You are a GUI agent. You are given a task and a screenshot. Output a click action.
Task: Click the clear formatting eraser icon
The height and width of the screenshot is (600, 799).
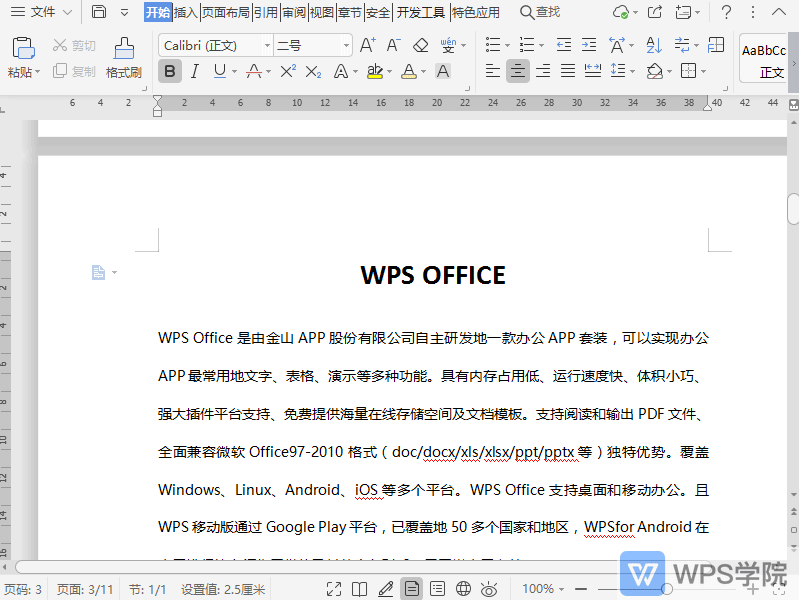point(420,45)
